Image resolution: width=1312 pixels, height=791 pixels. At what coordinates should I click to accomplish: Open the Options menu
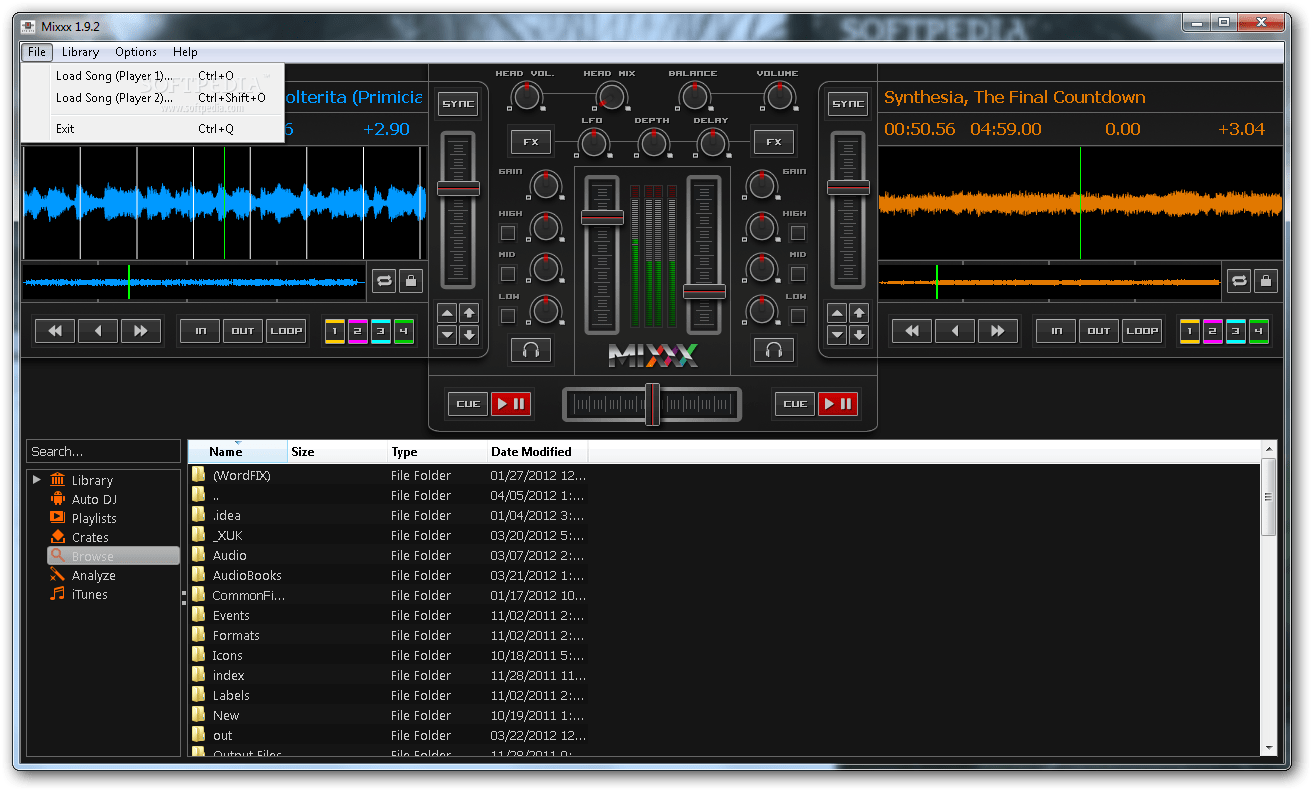[x=136, y=52]
